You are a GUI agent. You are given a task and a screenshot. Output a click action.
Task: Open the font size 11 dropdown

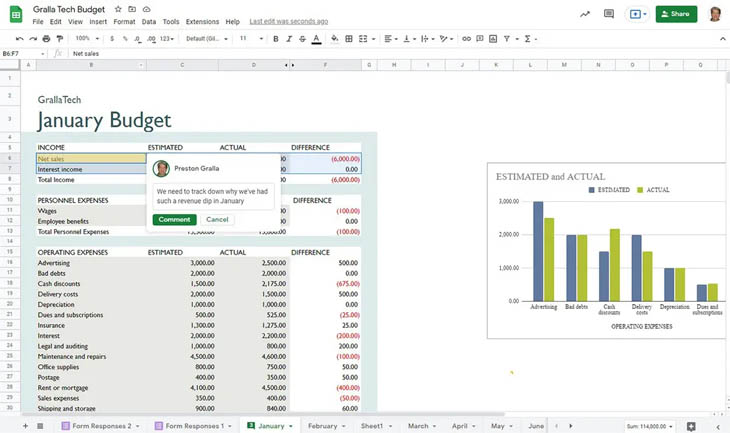tap(251, 39)
